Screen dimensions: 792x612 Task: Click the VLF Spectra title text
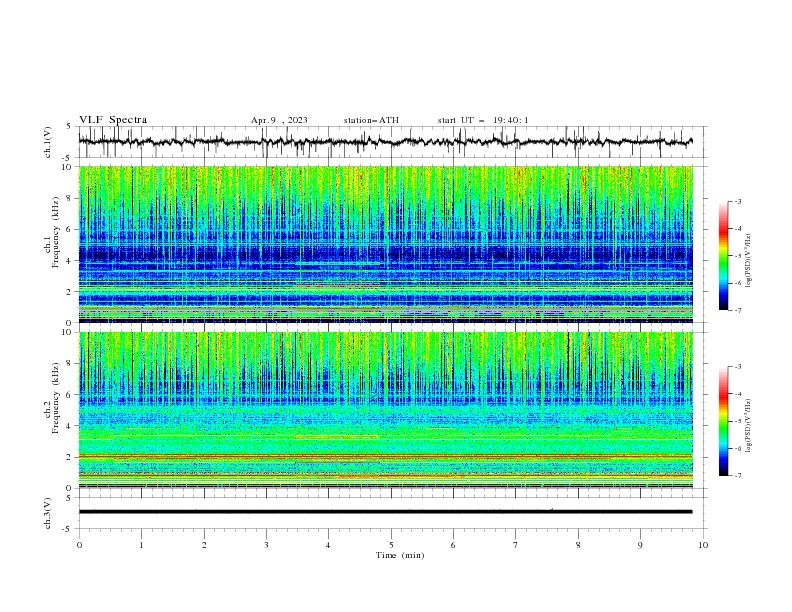[113, 120]
